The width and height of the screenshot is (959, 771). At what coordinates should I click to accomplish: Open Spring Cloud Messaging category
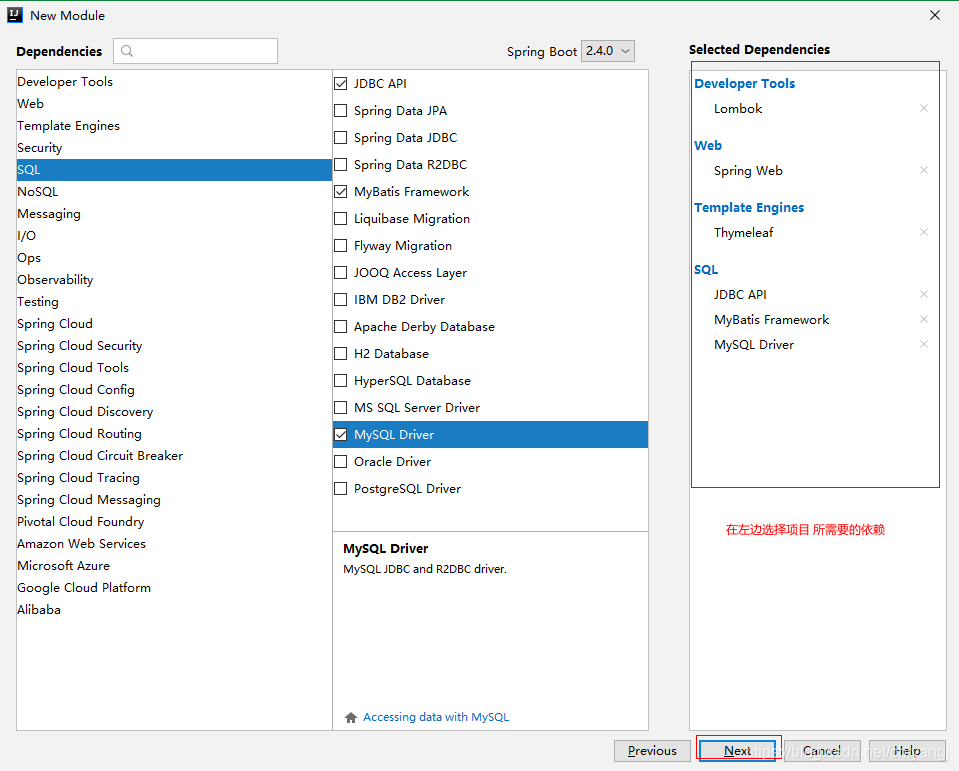click(174, 500)
